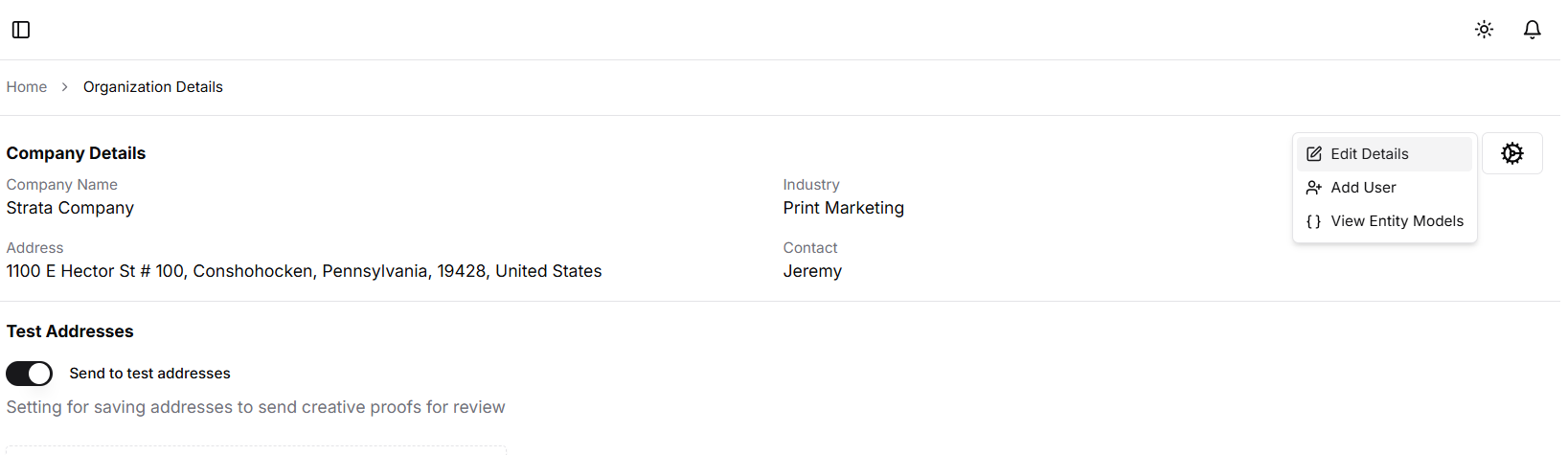The height and width of the screenshot is (455, 1568).
Task: Click the 1100 E Hector St address text
Action: pos(304,271)
